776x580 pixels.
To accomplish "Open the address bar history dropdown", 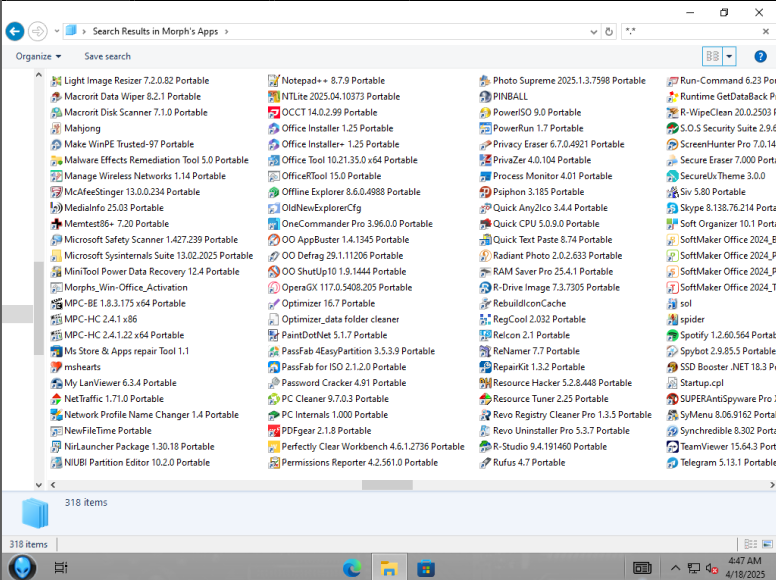I will (x=593, y=32).
